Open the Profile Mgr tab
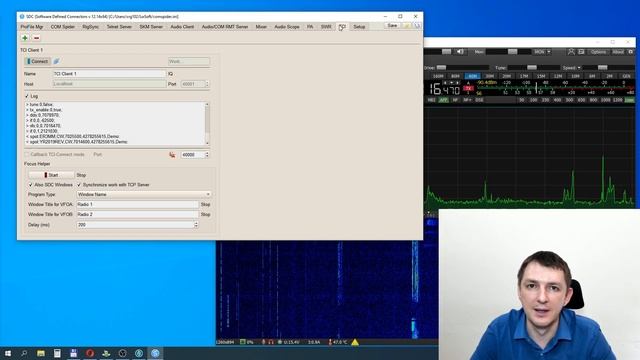 (x=32, y=27)
